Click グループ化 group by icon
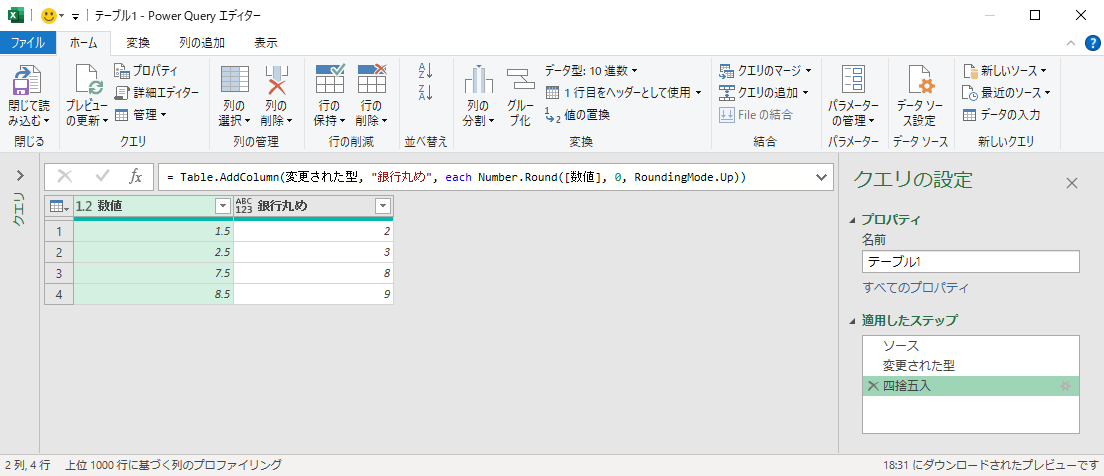 point(520,79)
